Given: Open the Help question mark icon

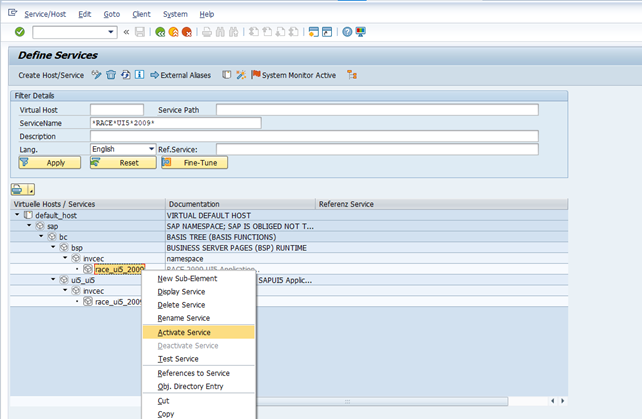Looking at the screenshot, I should (x=347, y=32).
